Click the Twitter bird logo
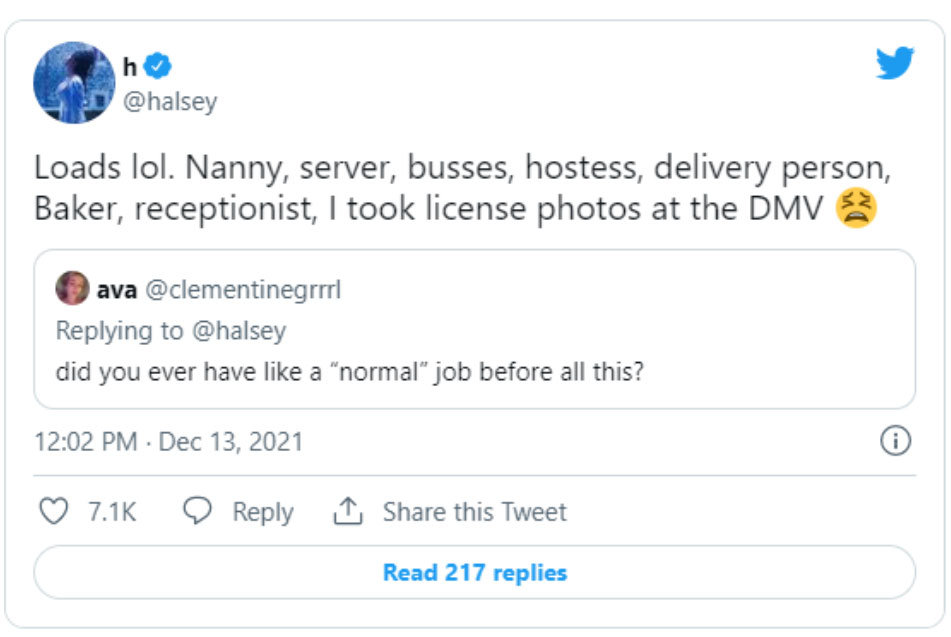951x637 pixels. (x=895, y=64)
